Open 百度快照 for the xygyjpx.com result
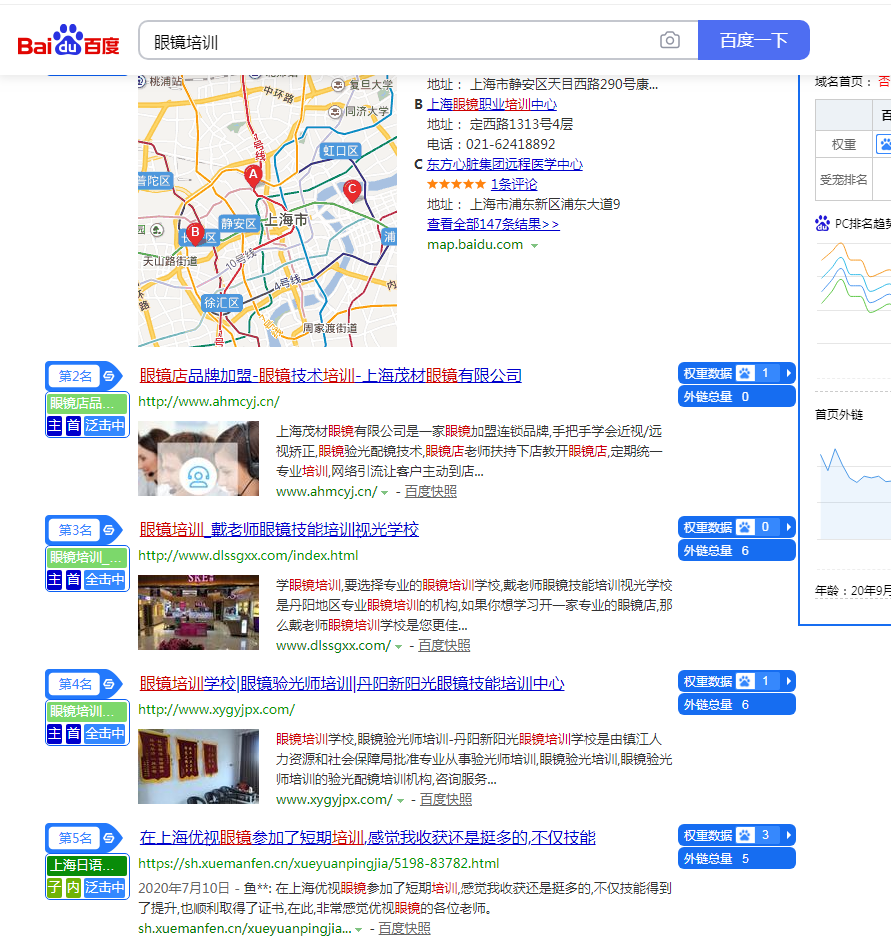Viewport: 891px width, 939px height. tap(446, 799)
